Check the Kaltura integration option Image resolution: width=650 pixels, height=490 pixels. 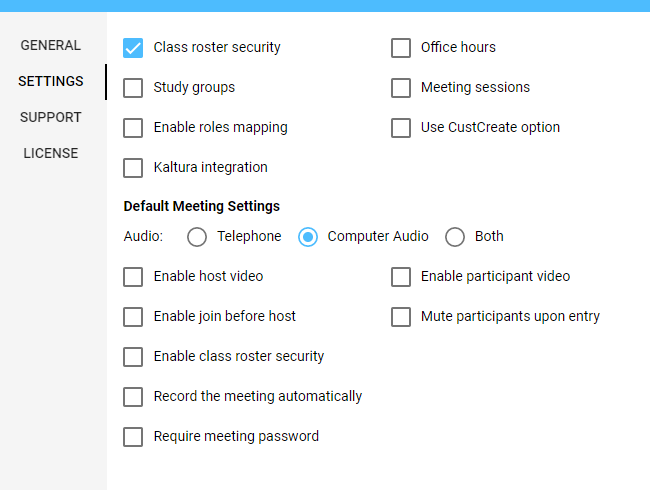(133, 167)
